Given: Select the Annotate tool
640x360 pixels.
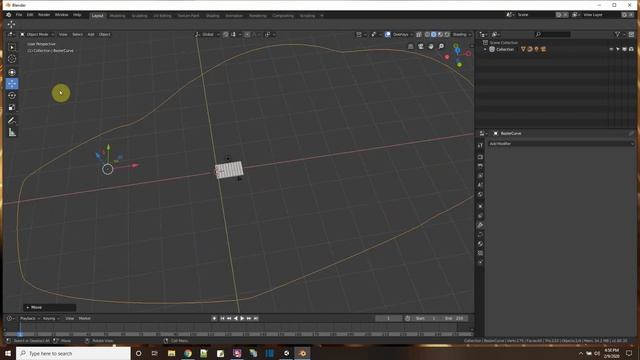Looking at the screenshot, I should pyautogui.click(x=12, y=120).
